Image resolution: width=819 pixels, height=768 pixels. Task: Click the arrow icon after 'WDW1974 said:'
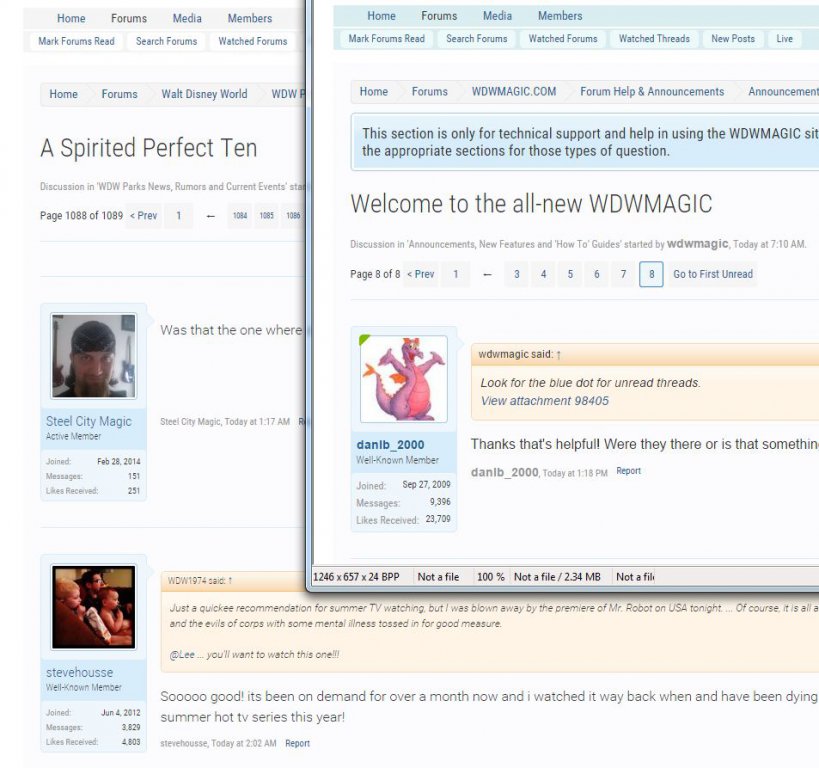click(229, 580)
